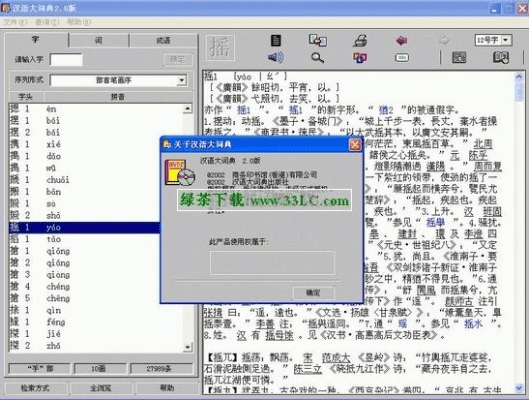Click the blue 摇水 link in definition

click(x=473, y=324)
